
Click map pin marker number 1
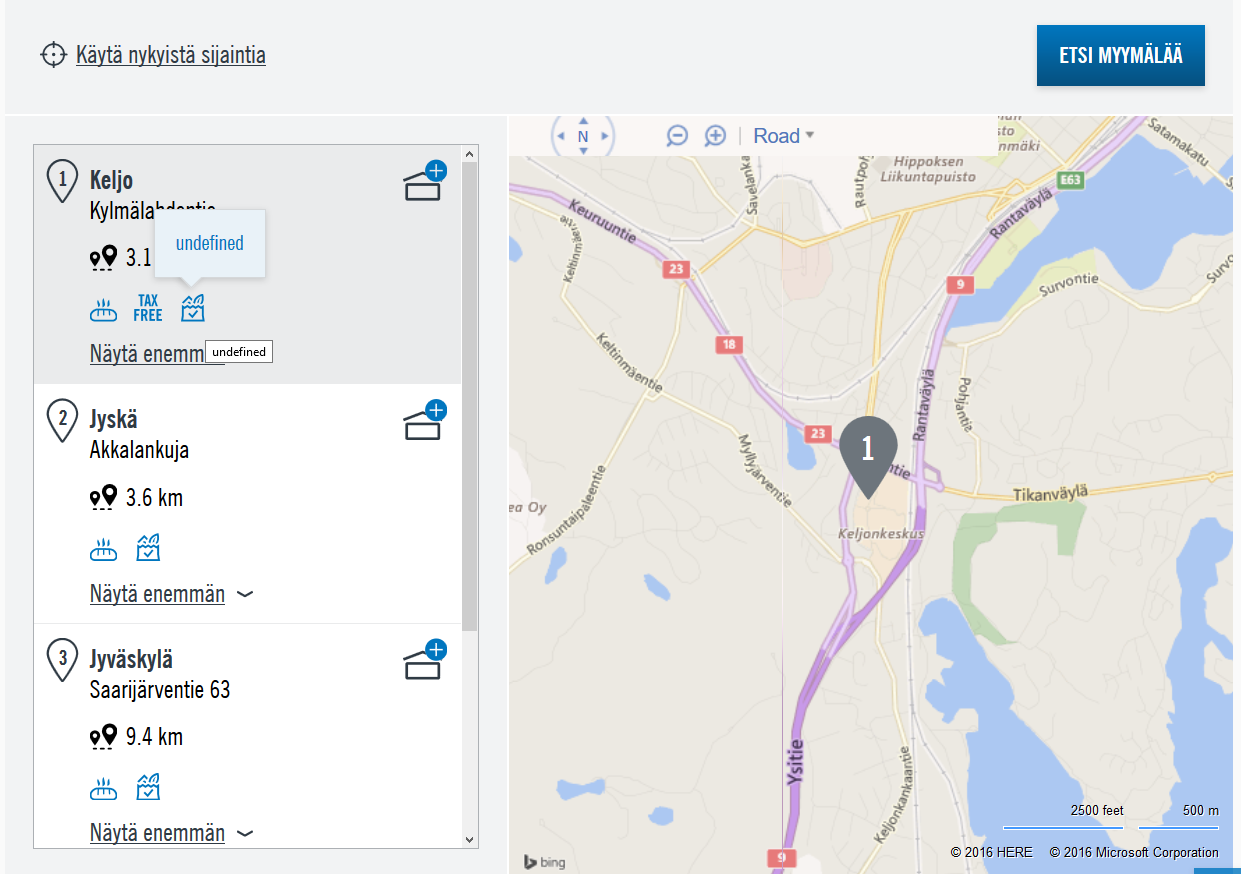pyautogui.click(x=868, y=452)
